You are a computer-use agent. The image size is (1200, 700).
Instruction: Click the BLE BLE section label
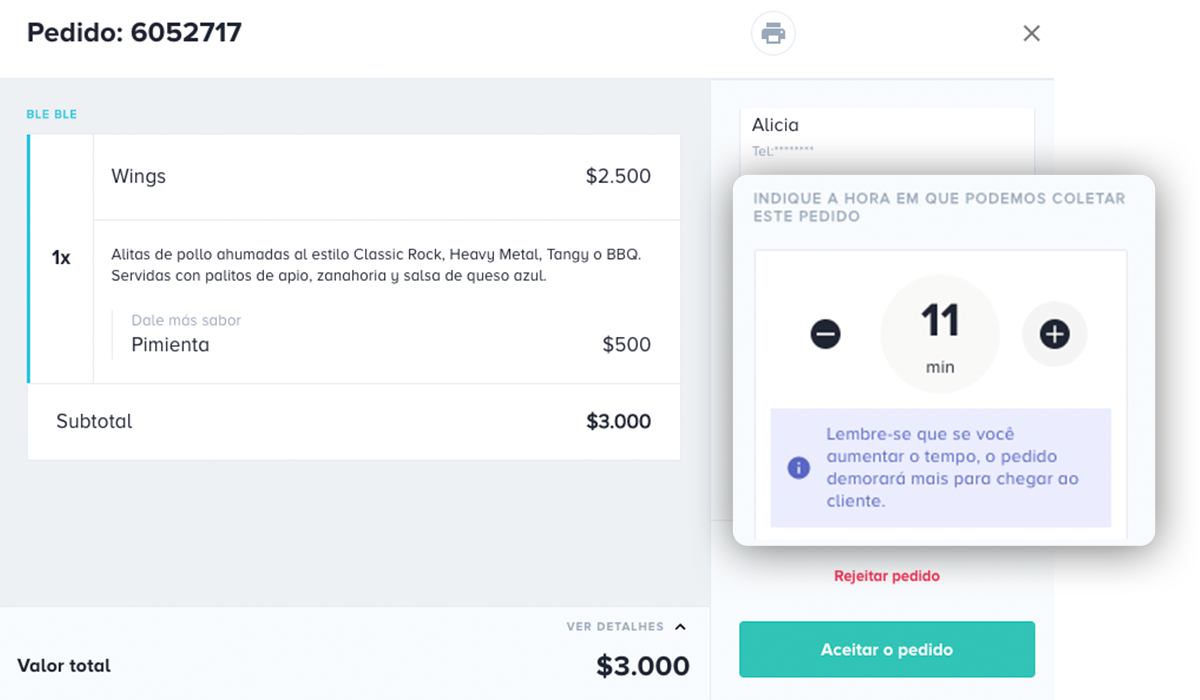click(x=52, y=115)
